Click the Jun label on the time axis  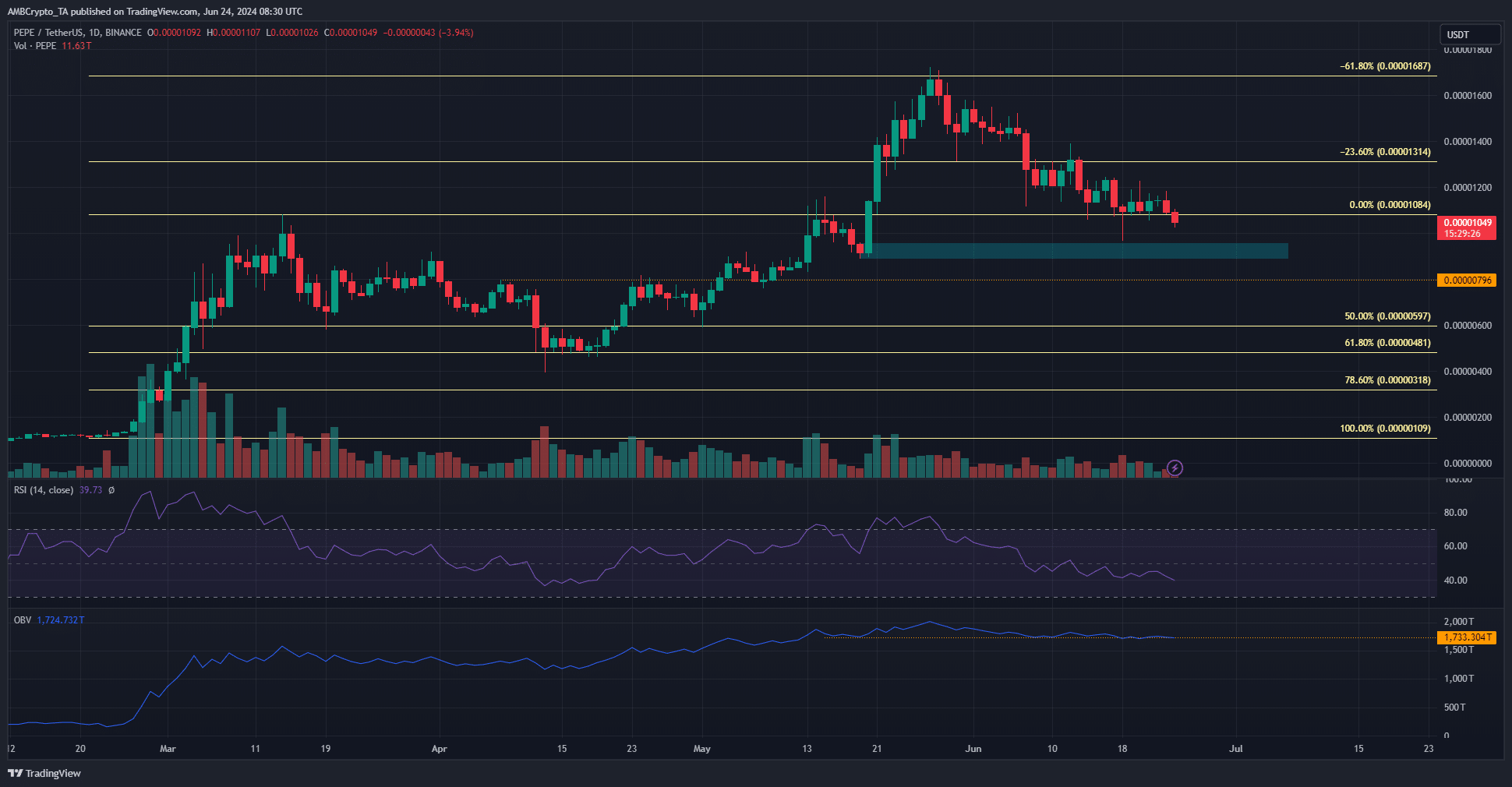point(973,749)
